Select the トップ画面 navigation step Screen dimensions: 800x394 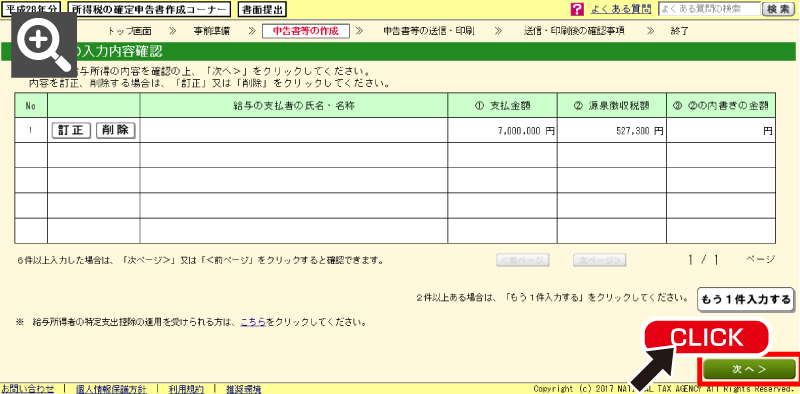point(130,31)
